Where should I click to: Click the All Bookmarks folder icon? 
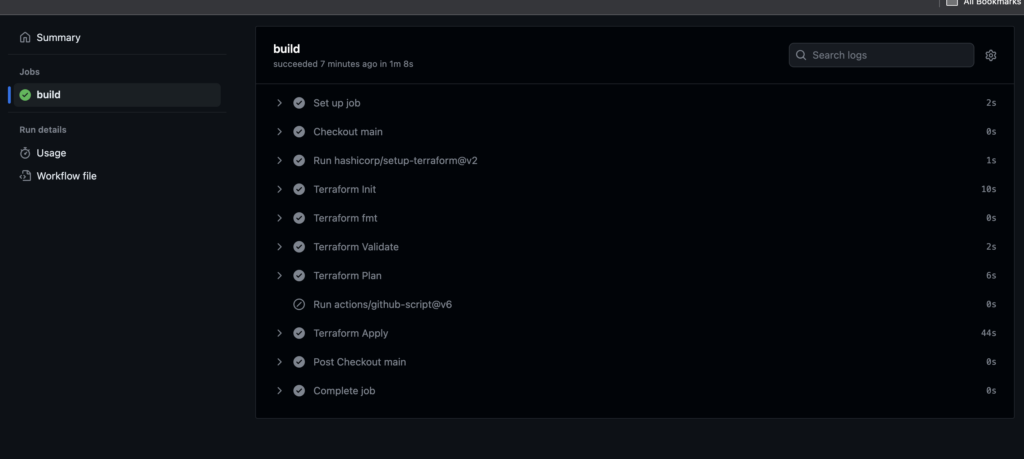[x=952, y=3]
